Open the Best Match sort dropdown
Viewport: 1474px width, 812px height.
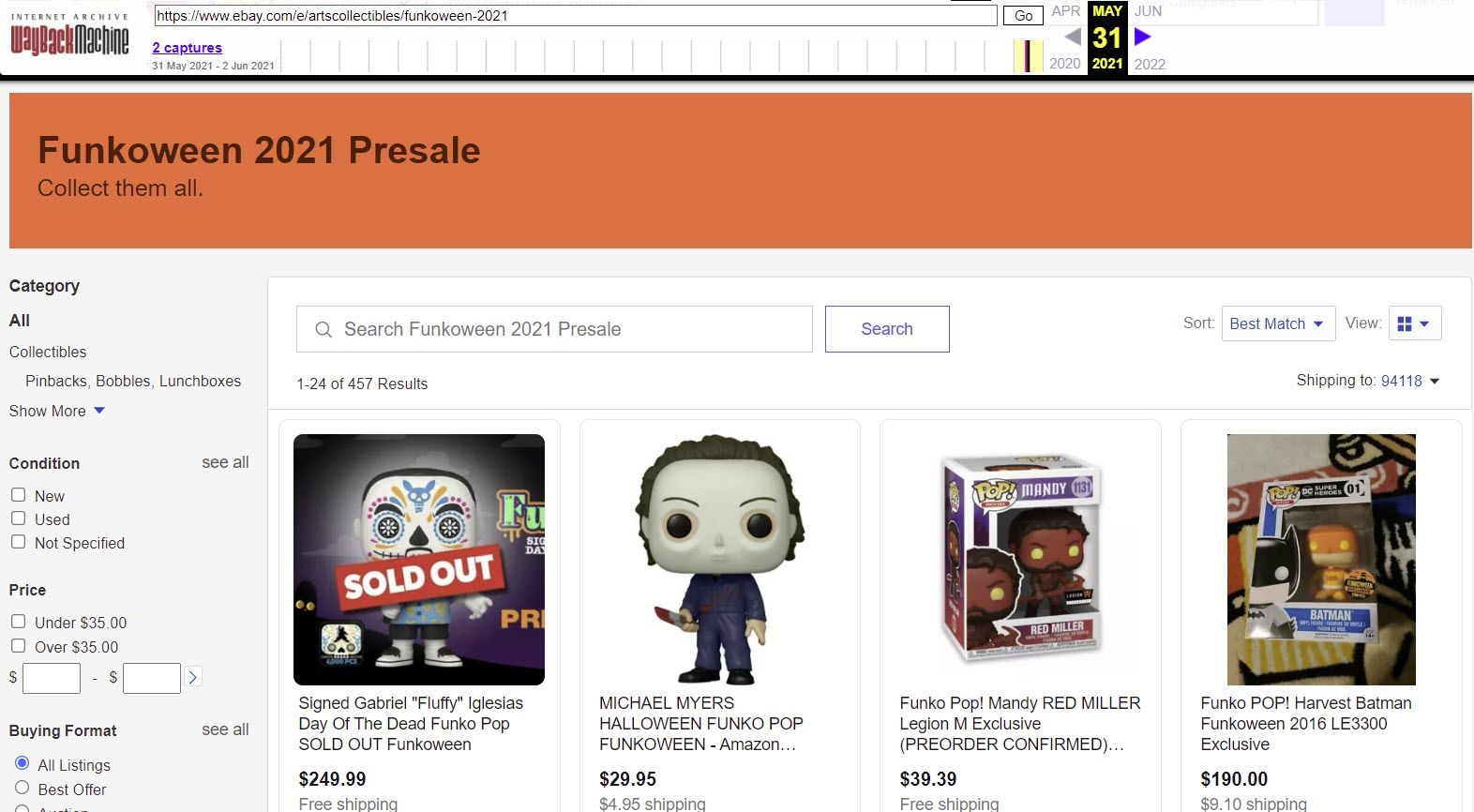[1278, 323]
